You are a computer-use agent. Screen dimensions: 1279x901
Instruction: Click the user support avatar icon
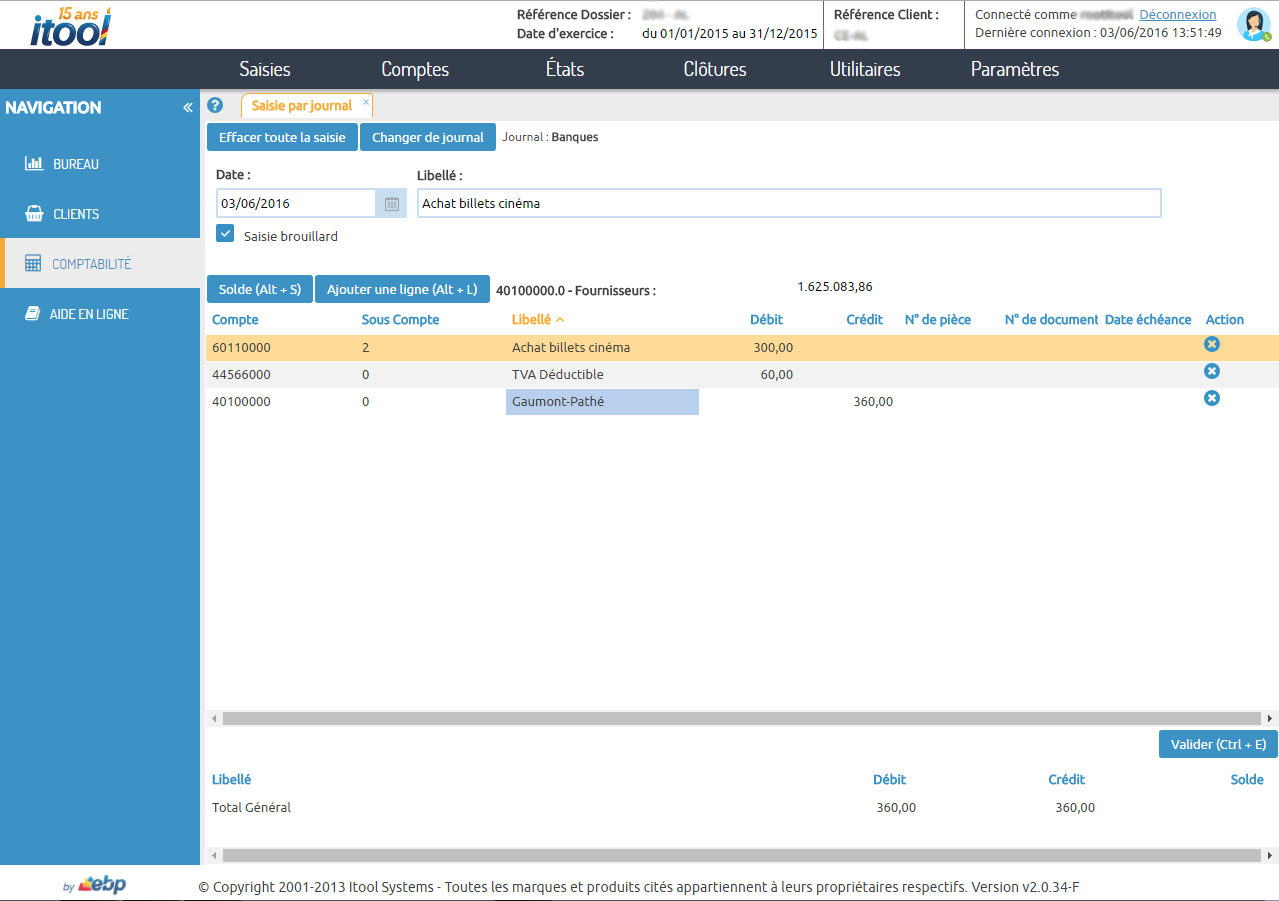[x=1252, y=24]
